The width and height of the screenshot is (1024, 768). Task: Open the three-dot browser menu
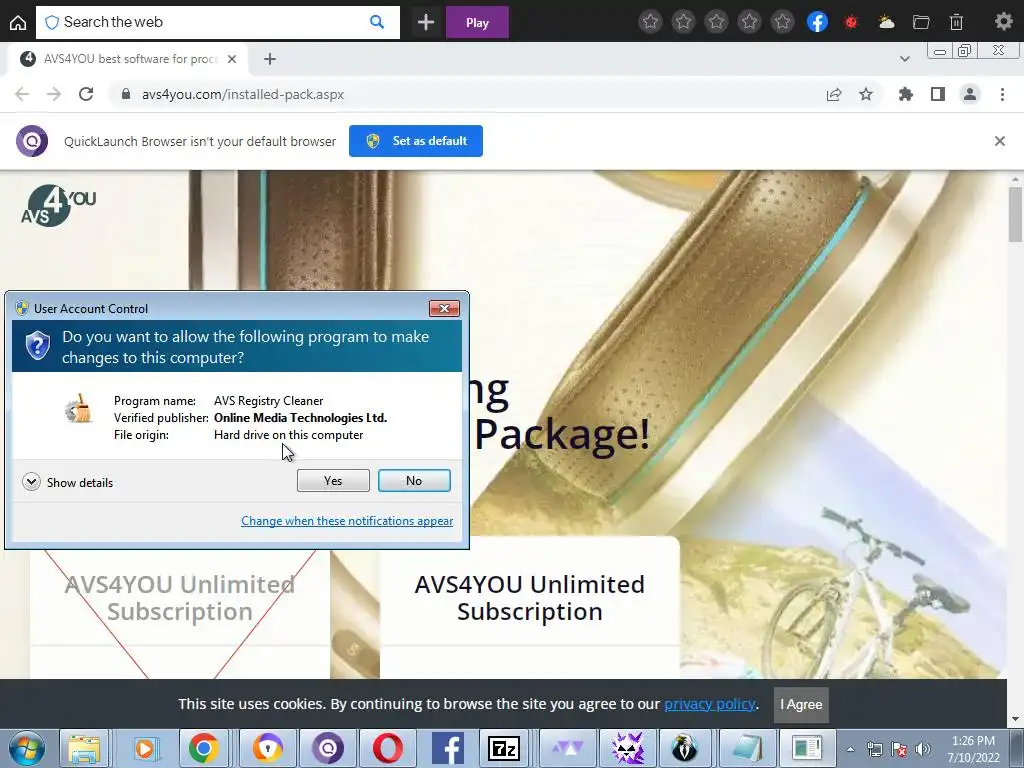[1002, 95]
